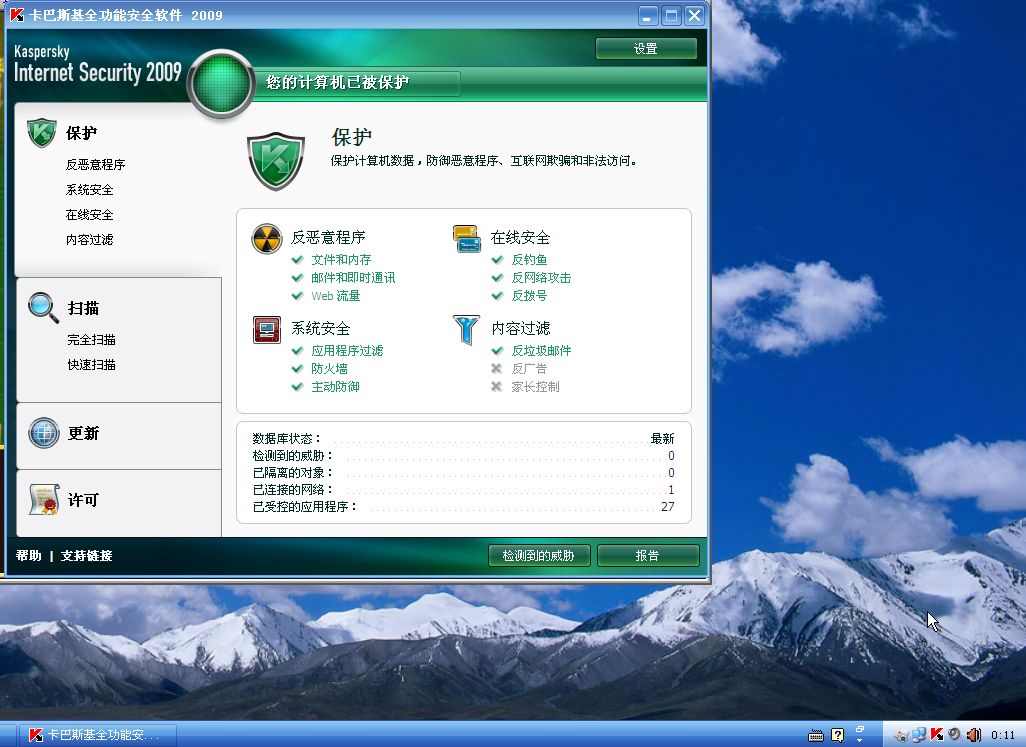The height and width of the screenshot is (747, 1026).
Task: Click the Kaspersky taskbar button 卡巴斯基全功能安
Action: tap(97, 735)
